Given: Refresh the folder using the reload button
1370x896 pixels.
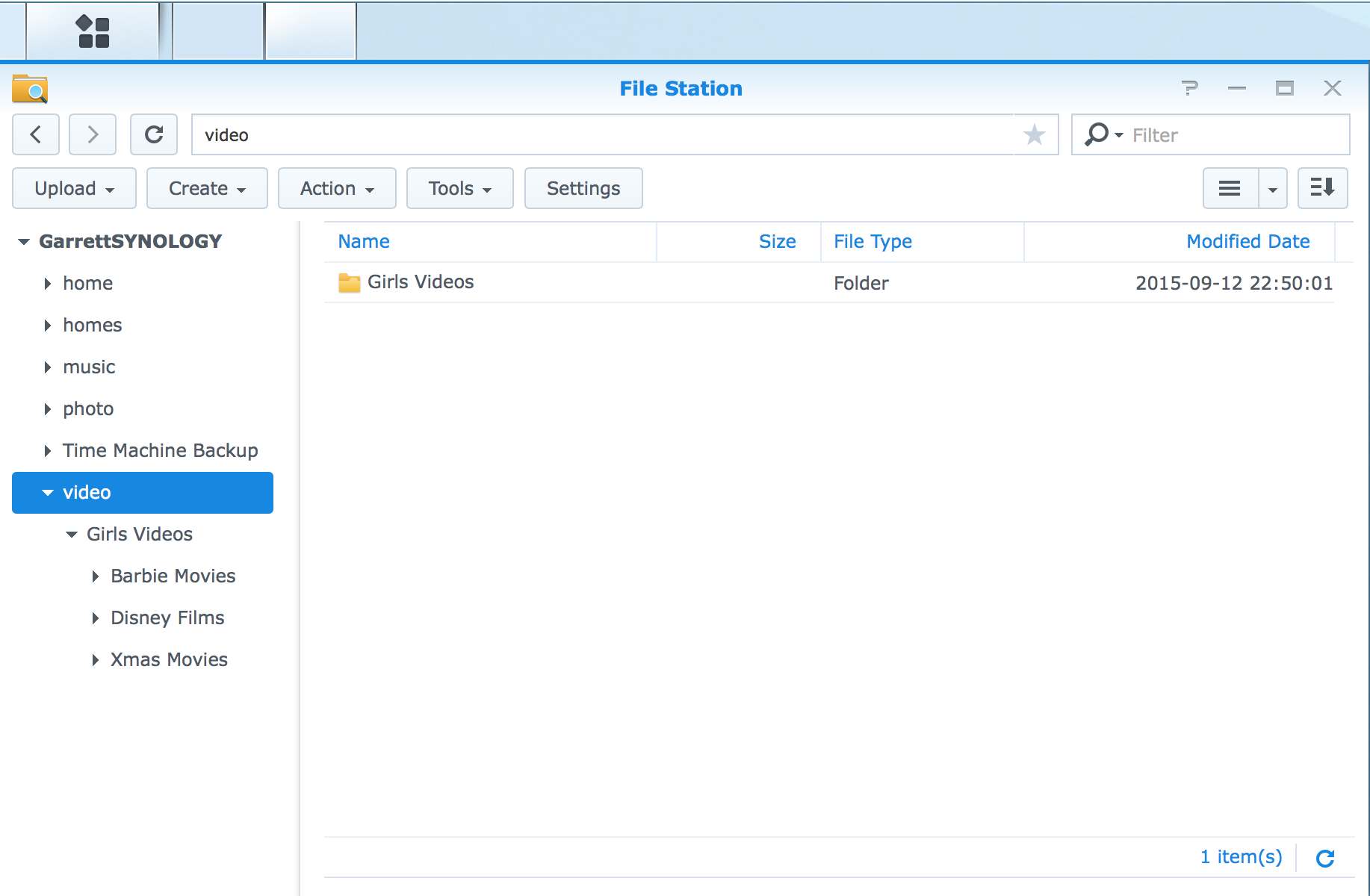Looking at the screenshot, I should click(x=154, y=134).
